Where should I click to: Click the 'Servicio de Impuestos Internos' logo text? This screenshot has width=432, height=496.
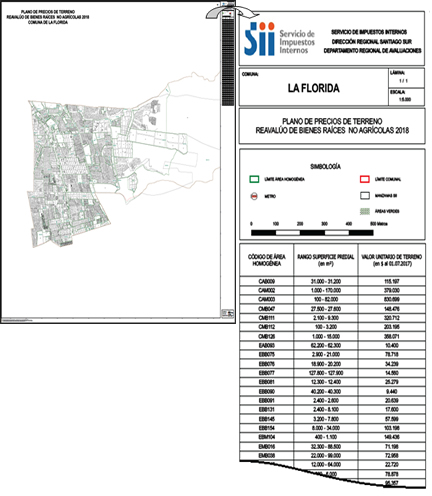coord(297,42)
